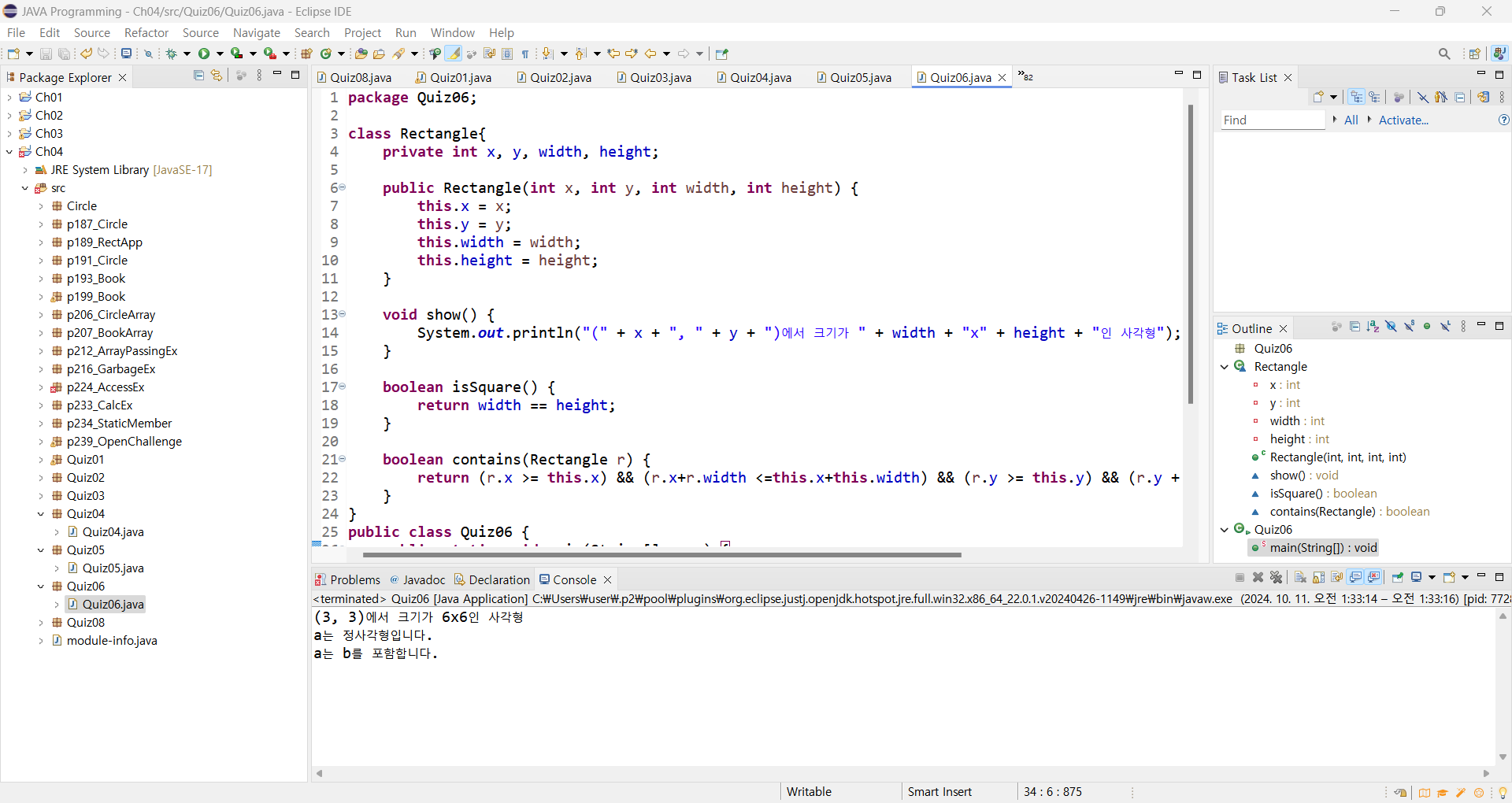Toggle Hide Fields in Outline

[1391, 327]
